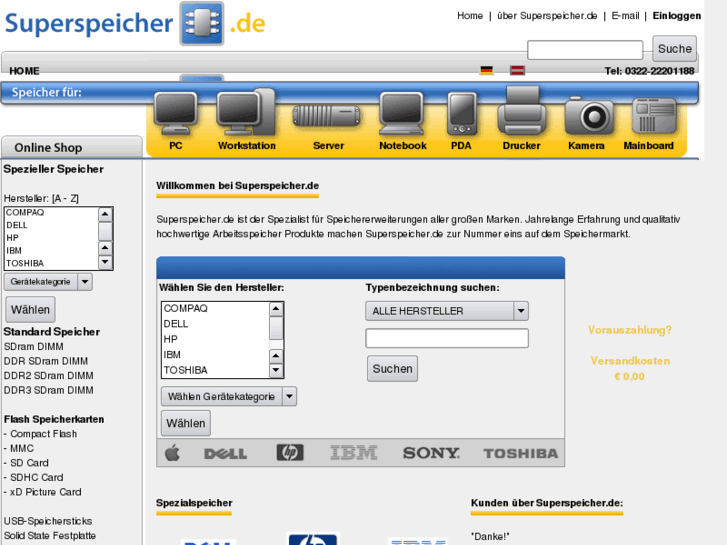Click the E-mail link
Viewport: 727px width, 545px height.
[625, 16]
